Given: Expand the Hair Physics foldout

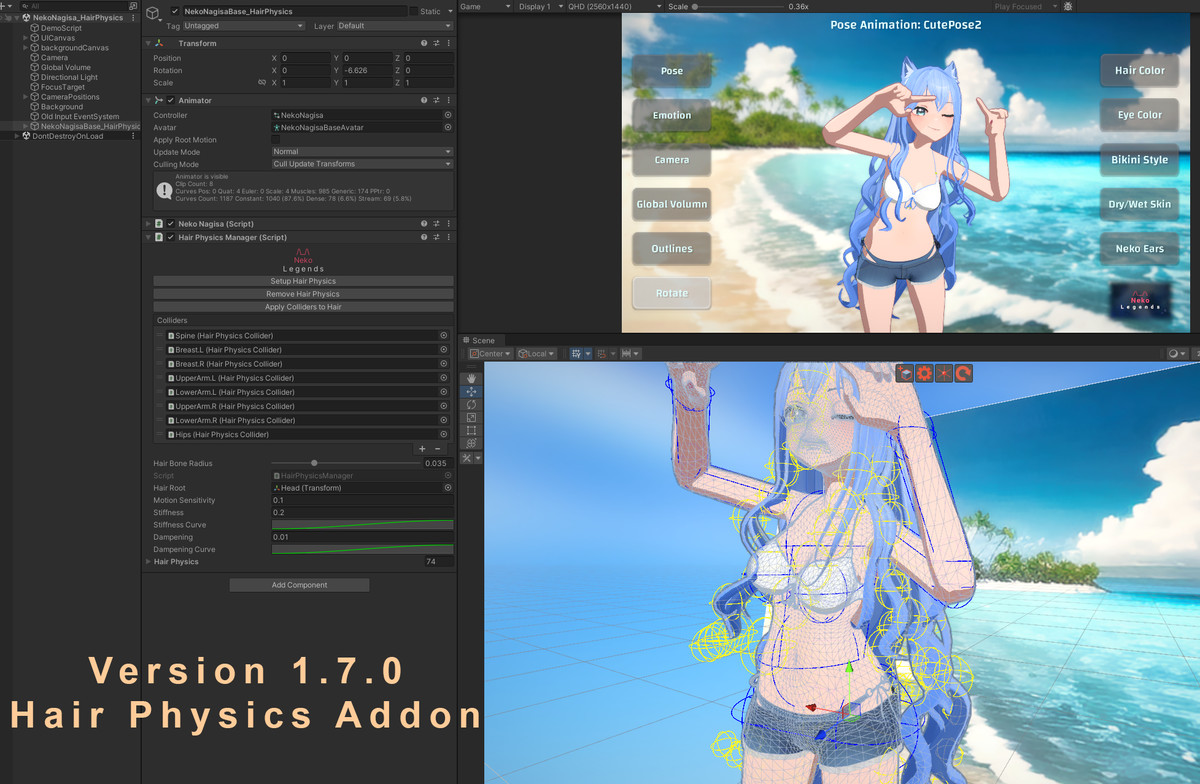Looking at the screenshot, I should point(148,562).
